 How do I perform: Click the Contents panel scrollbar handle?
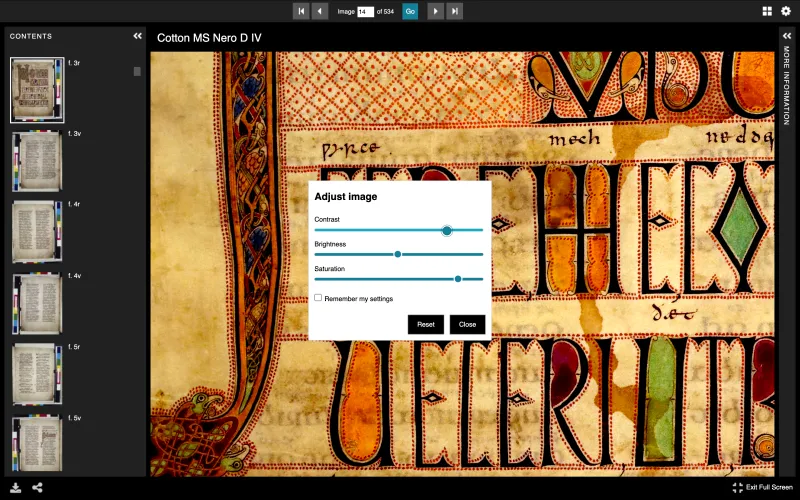click(x=137, y=71)
